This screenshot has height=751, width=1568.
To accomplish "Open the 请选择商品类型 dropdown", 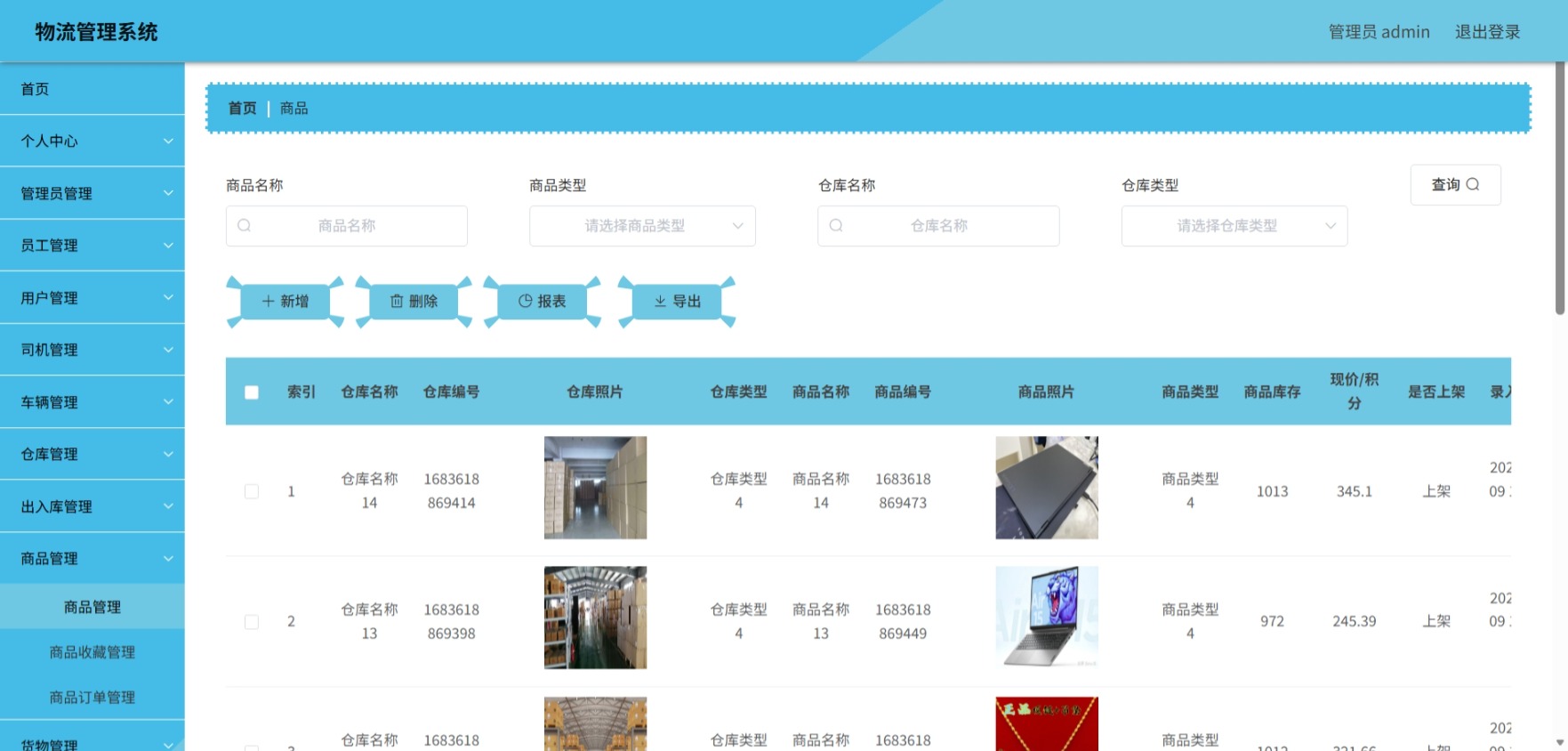I will (x=642, y=226).
